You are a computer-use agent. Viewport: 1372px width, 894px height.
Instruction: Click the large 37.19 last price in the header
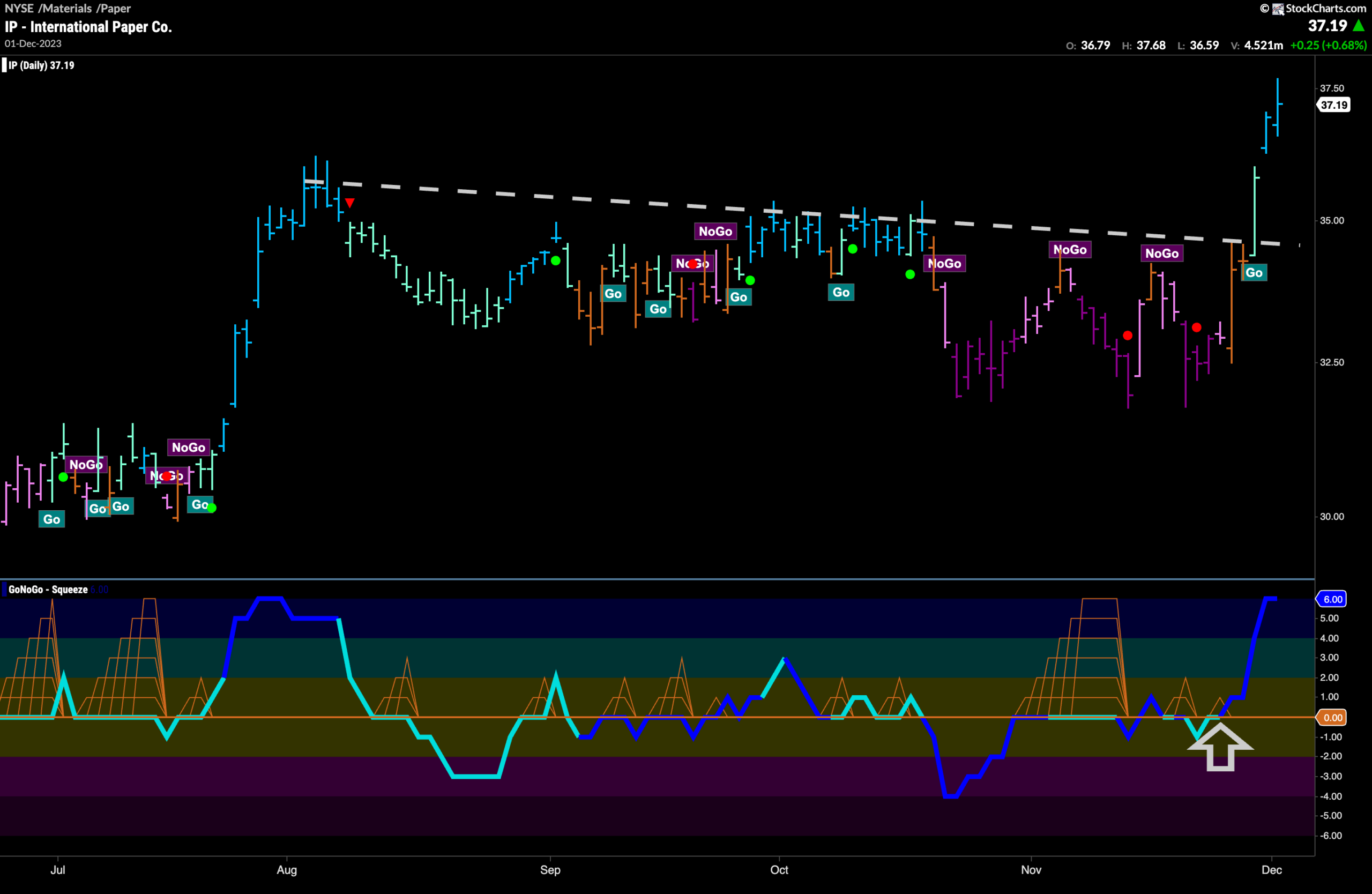pos(1327,25)
